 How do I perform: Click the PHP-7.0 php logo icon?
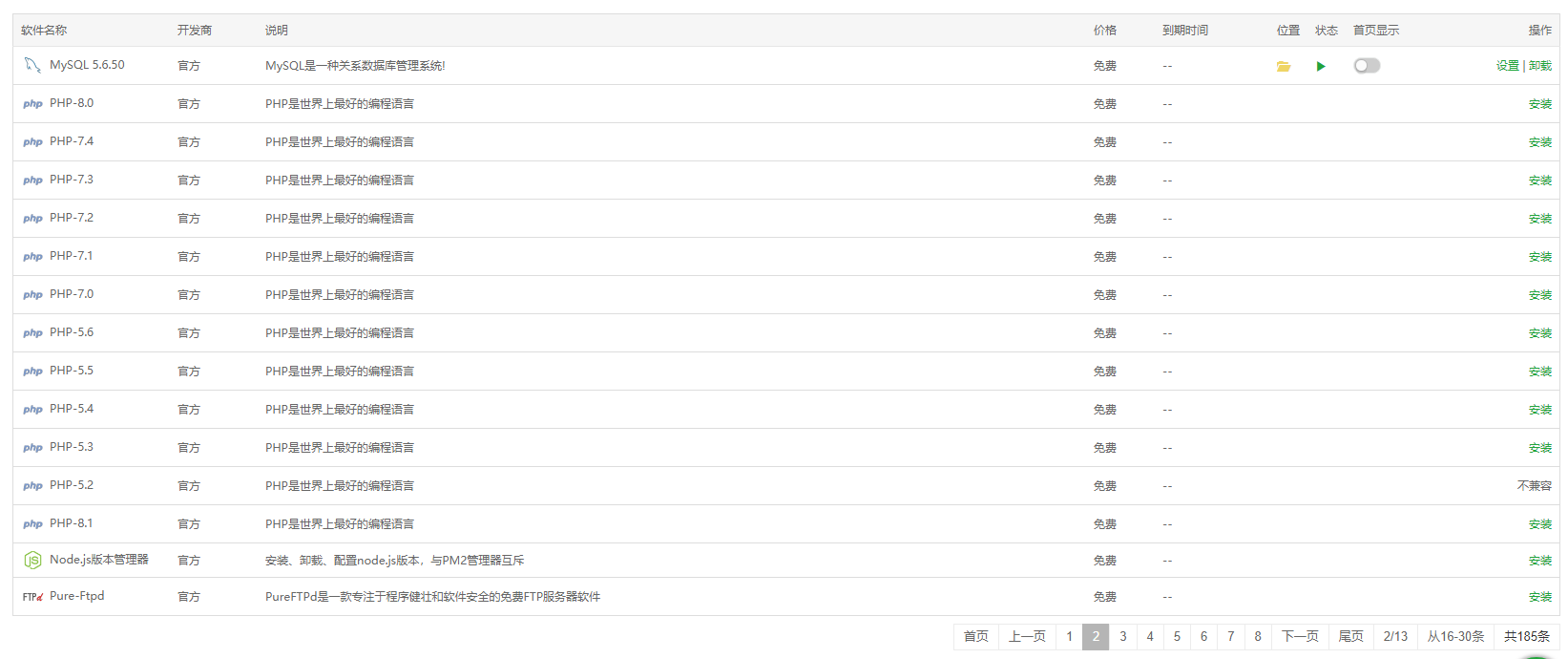click(x=32, y=295)
